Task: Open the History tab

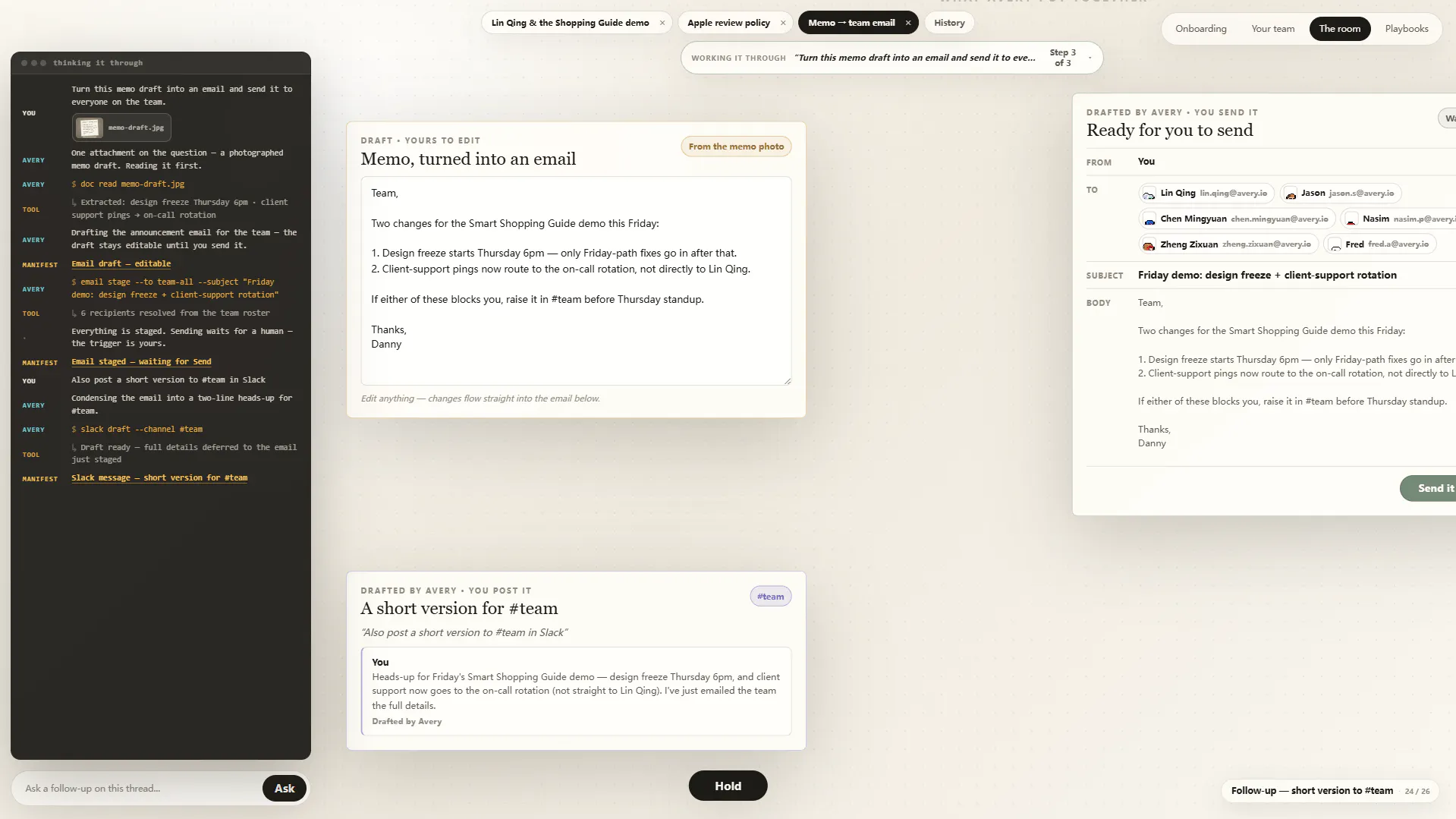Action: point(949,23)
